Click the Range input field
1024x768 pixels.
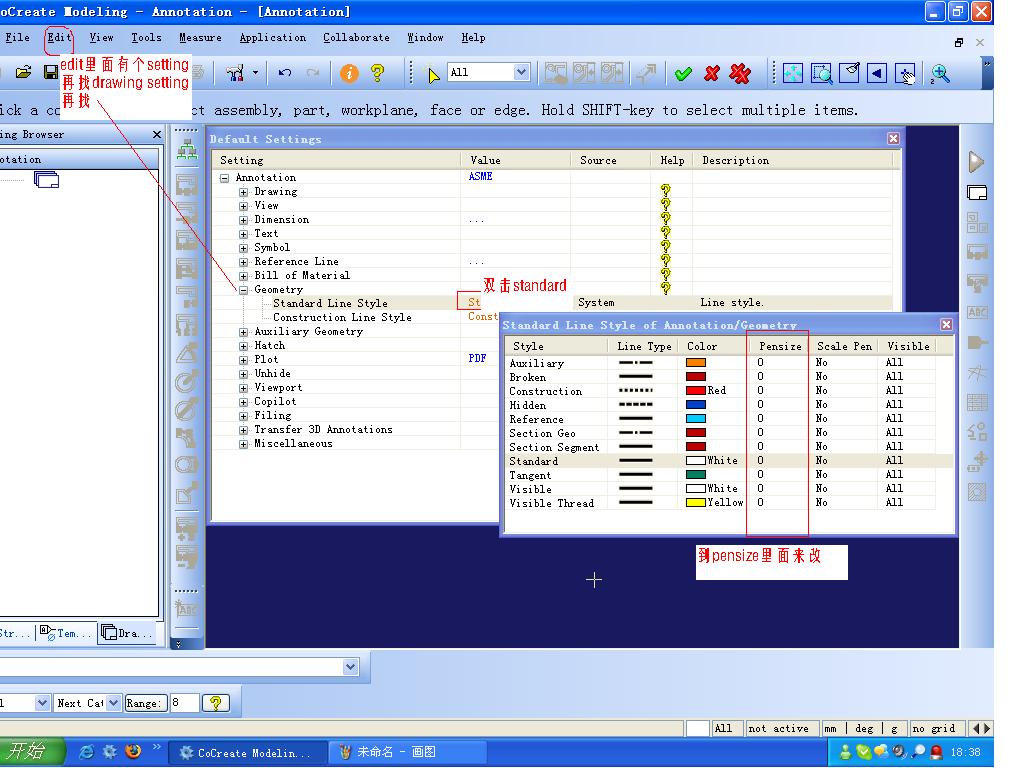point(184,703)
